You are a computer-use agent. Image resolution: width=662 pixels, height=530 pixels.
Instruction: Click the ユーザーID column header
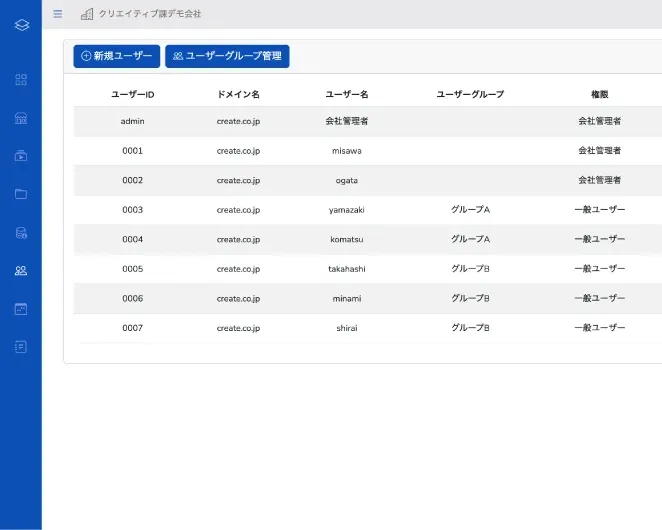tap(132, 94)
